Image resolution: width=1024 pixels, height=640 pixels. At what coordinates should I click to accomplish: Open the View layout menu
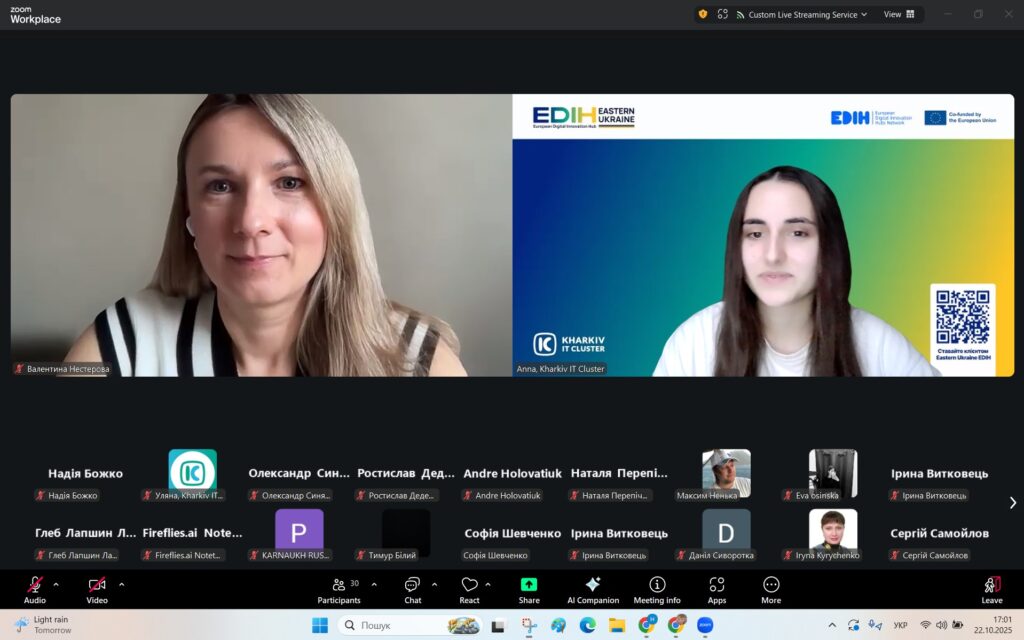pos(898,14)
